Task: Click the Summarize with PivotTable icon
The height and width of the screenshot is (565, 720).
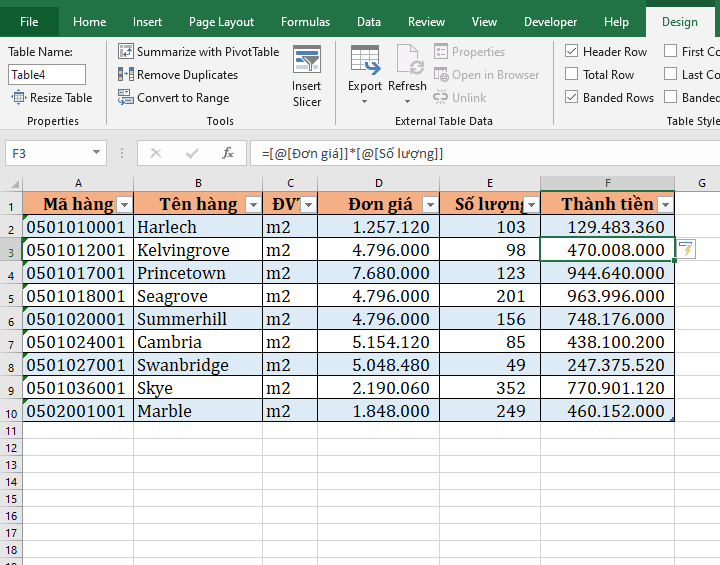Action: pyautogui.click(x=126, y=52)
